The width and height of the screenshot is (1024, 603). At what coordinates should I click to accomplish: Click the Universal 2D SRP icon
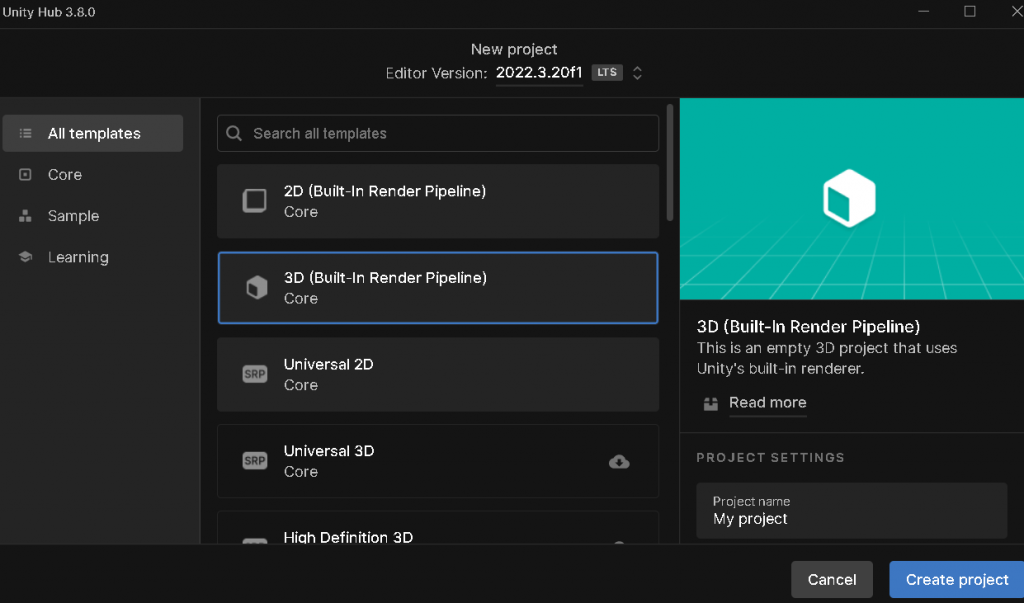tap(255, 374)
